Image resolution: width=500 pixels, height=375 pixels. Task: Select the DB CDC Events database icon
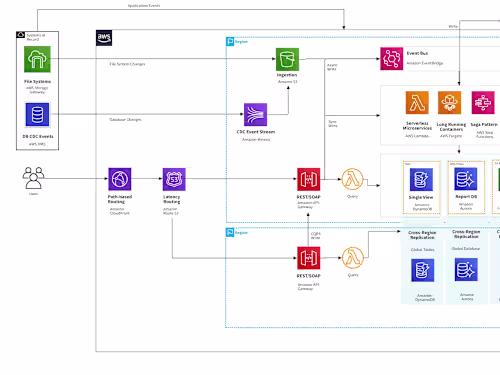click(x=37, y=115)
